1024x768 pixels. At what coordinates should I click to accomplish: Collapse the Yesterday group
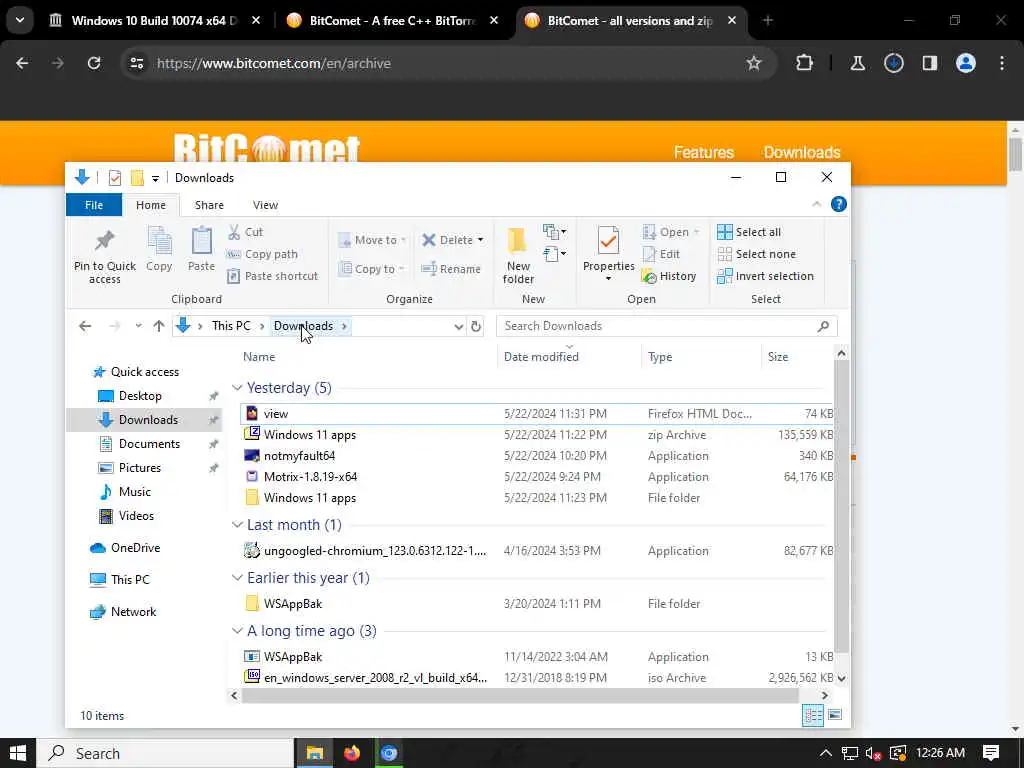coord(237,388)
